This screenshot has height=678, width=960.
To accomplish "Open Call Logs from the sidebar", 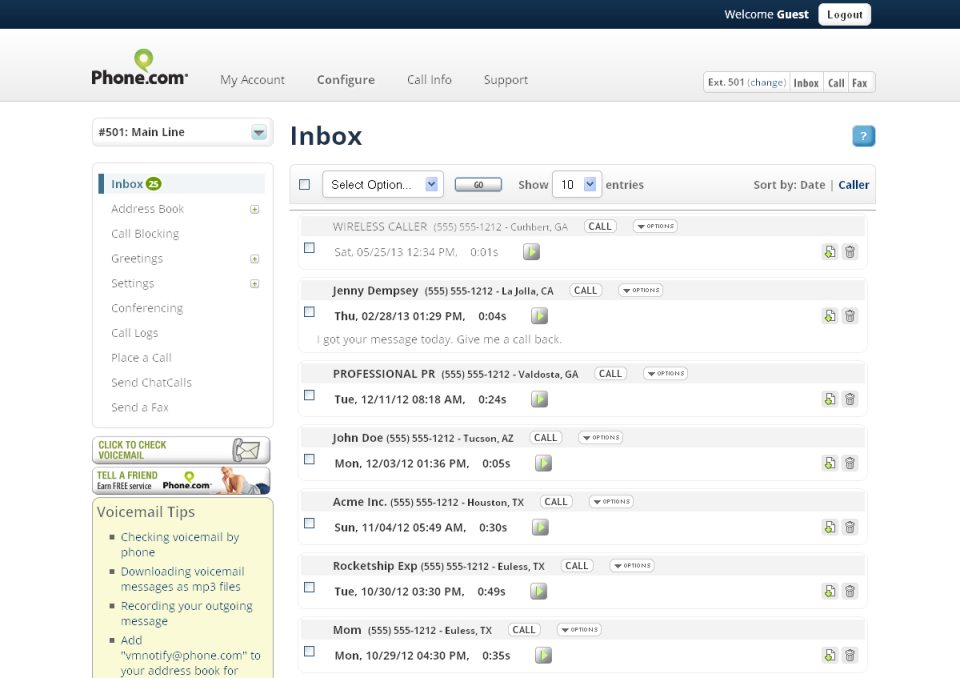I will (x=132, y=332).
